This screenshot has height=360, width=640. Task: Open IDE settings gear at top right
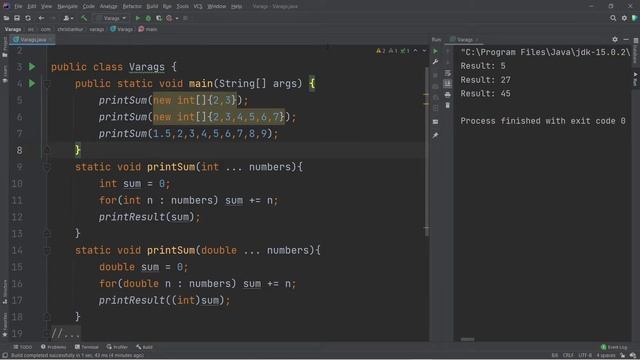(x=624, y=18)
